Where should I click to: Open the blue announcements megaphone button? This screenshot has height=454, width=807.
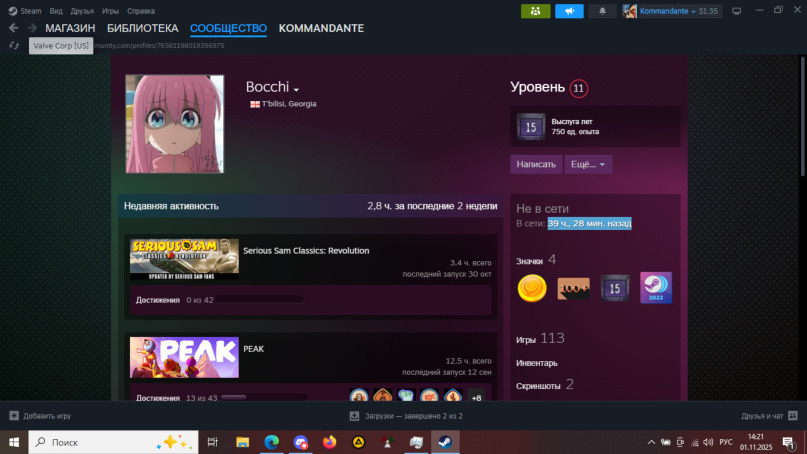pyautogui.click(x=568, y=11)
